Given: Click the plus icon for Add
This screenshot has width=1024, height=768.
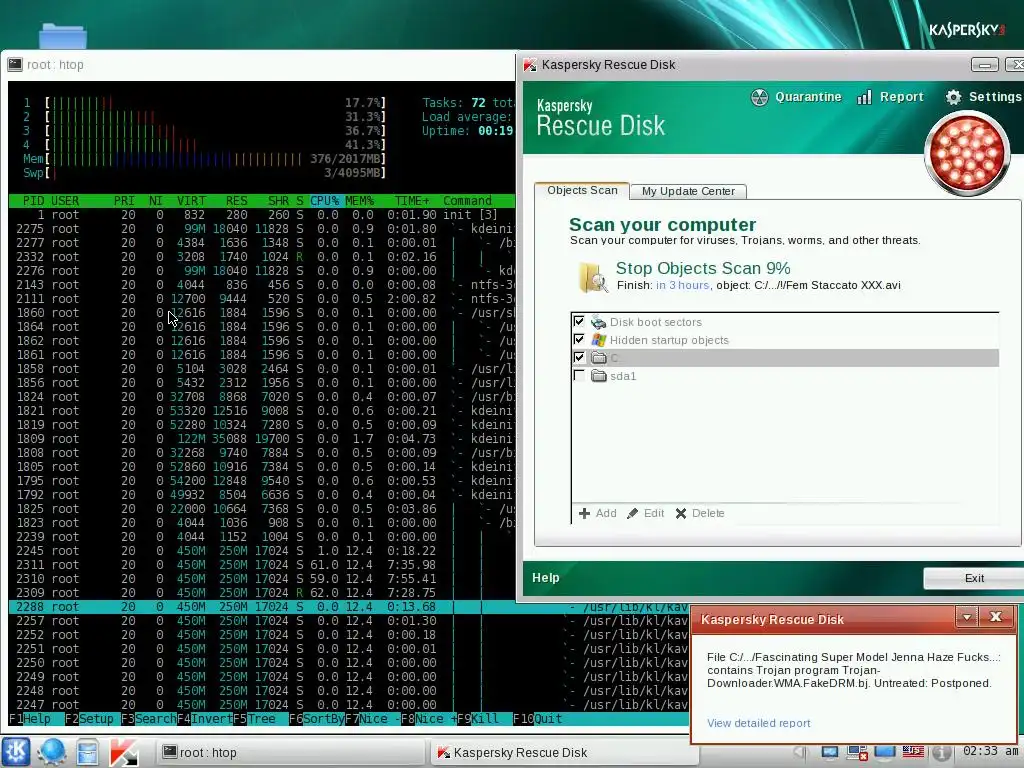Looking at the screenshot, I should coord(584,513).
